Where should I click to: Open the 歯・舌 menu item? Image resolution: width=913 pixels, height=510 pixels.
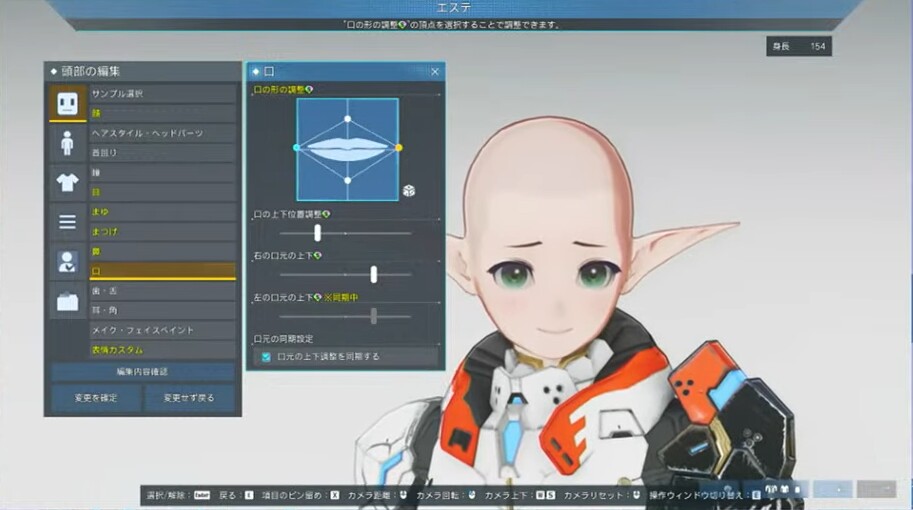tap(162, 291)
